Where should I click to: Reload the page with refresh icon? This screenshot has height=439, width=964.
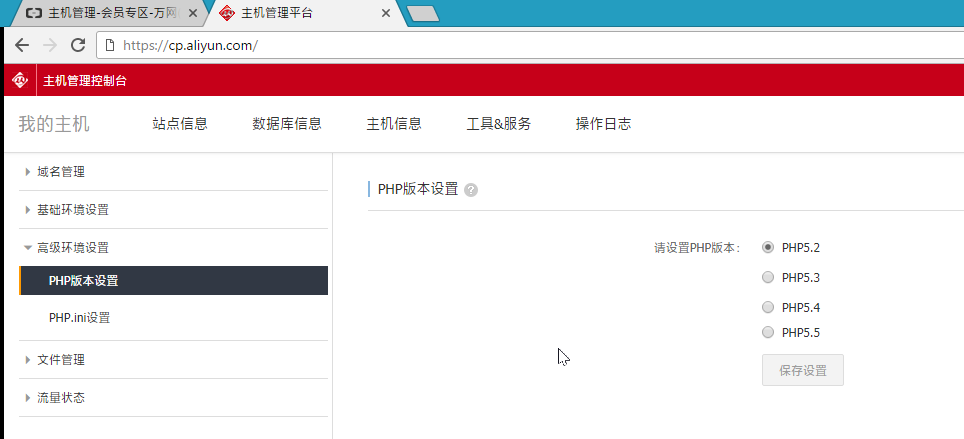tap(78, 45)
